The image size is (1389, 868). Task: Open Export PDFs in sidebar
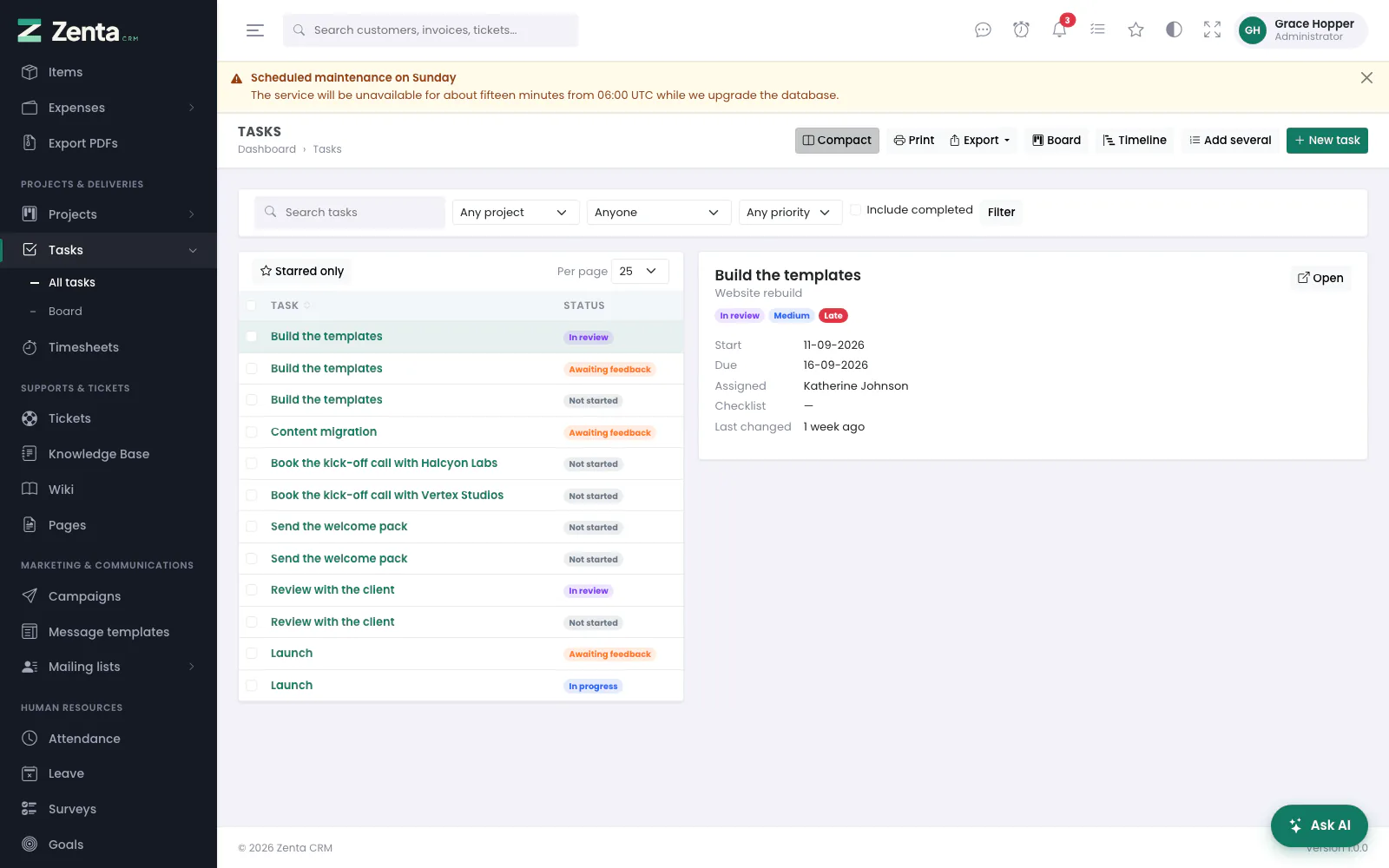point(109,143)
